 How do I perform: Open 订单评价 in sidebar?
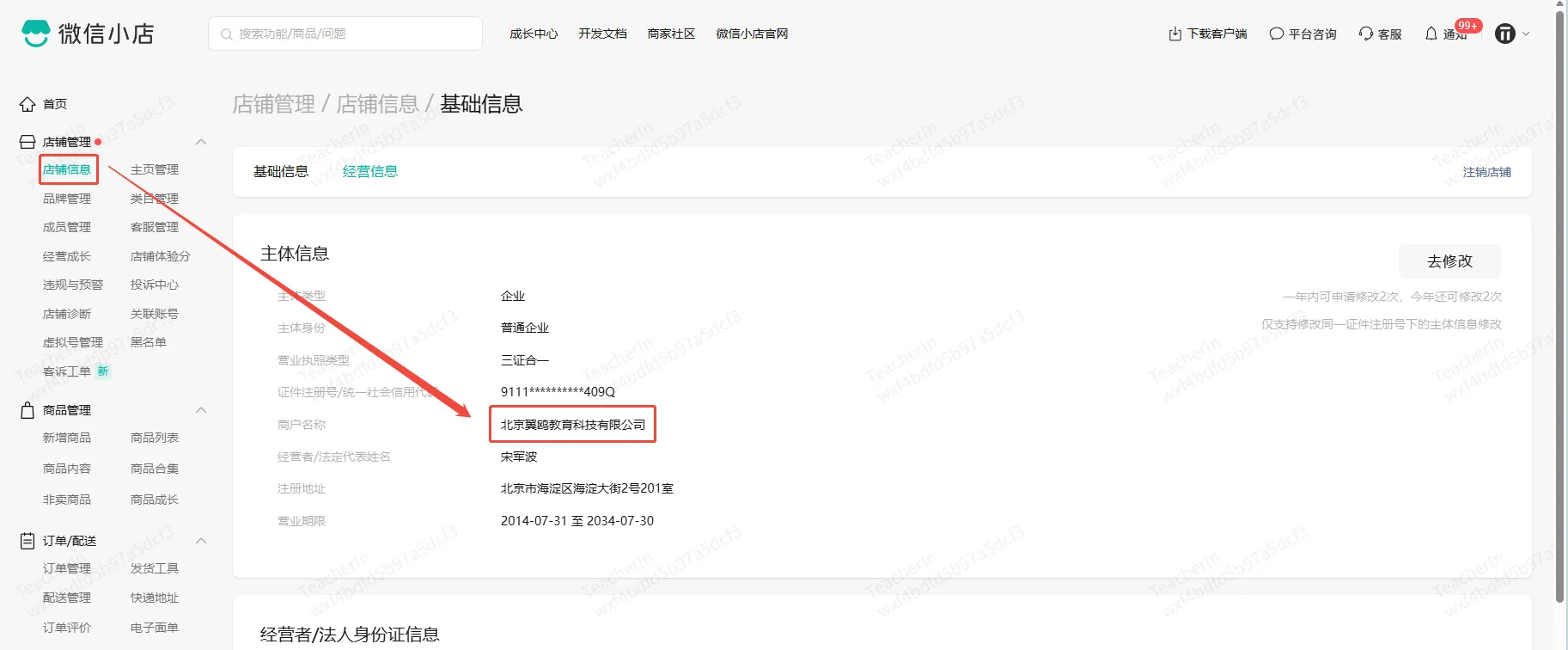pos(67,628)
